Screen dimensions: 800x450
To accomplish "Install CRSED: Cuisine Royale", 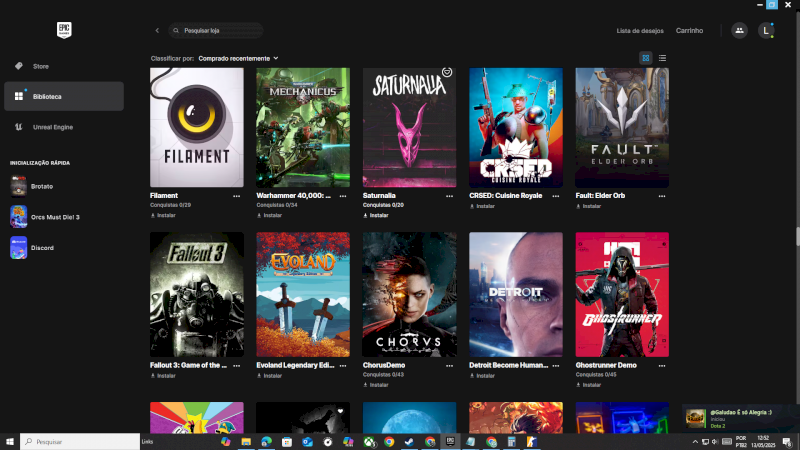I will point(482,206).
